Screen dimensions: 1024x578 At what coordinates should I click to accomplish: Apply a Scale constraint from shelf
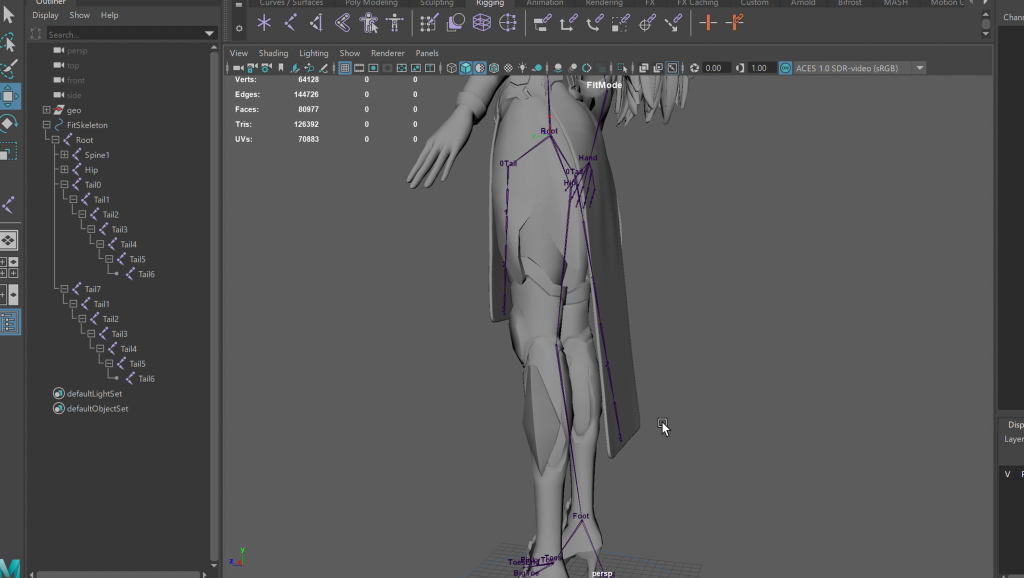point(620,23)
